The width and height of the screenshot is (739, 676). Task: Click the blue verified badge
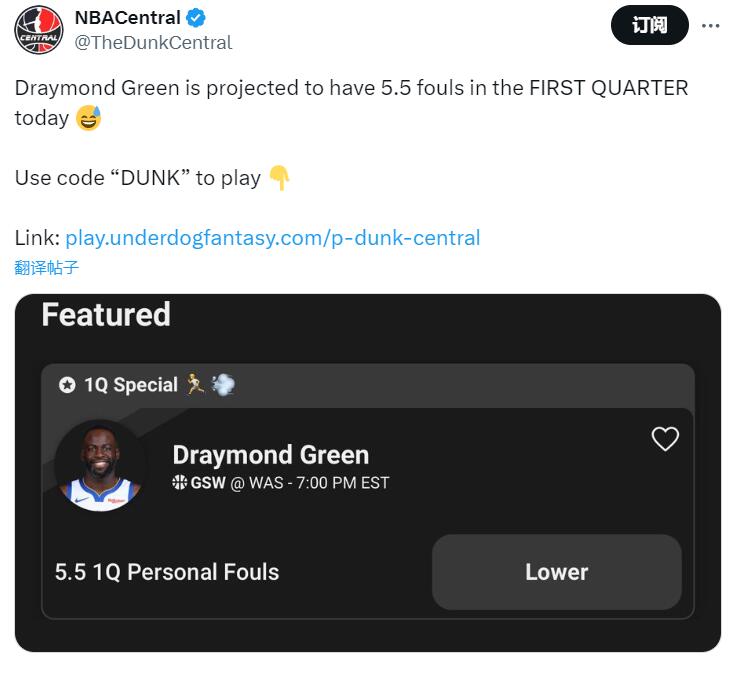199,18
